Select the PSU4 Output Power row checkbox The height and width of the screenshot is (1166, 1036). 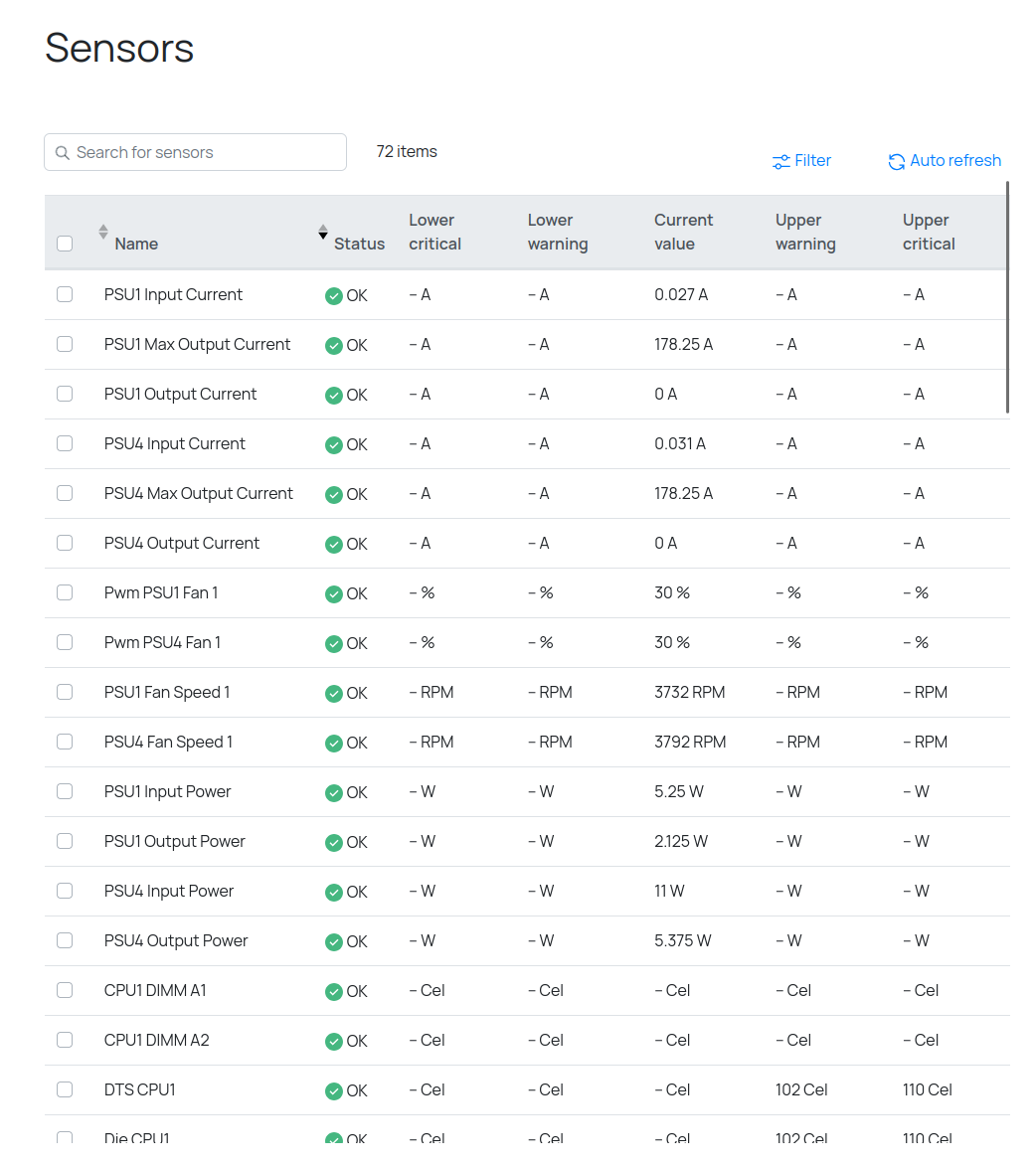(65, 940)
